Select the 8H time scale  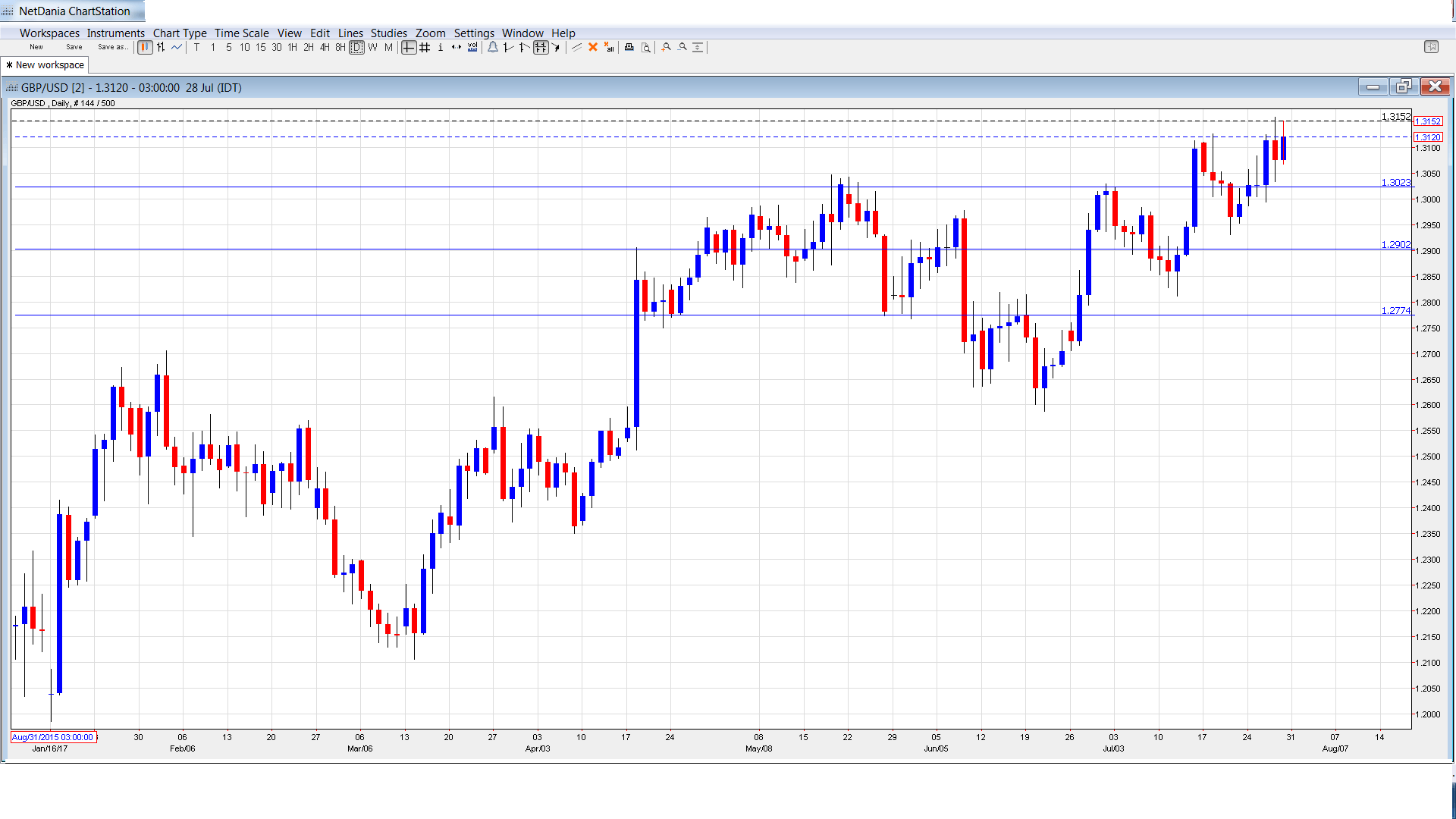pyautogui.click(x=340, y=47)
